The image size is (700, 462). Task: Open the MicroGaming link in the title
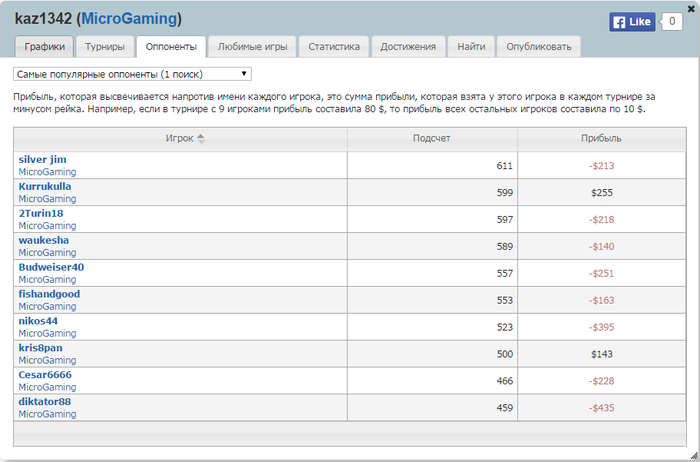coord(129,19)
